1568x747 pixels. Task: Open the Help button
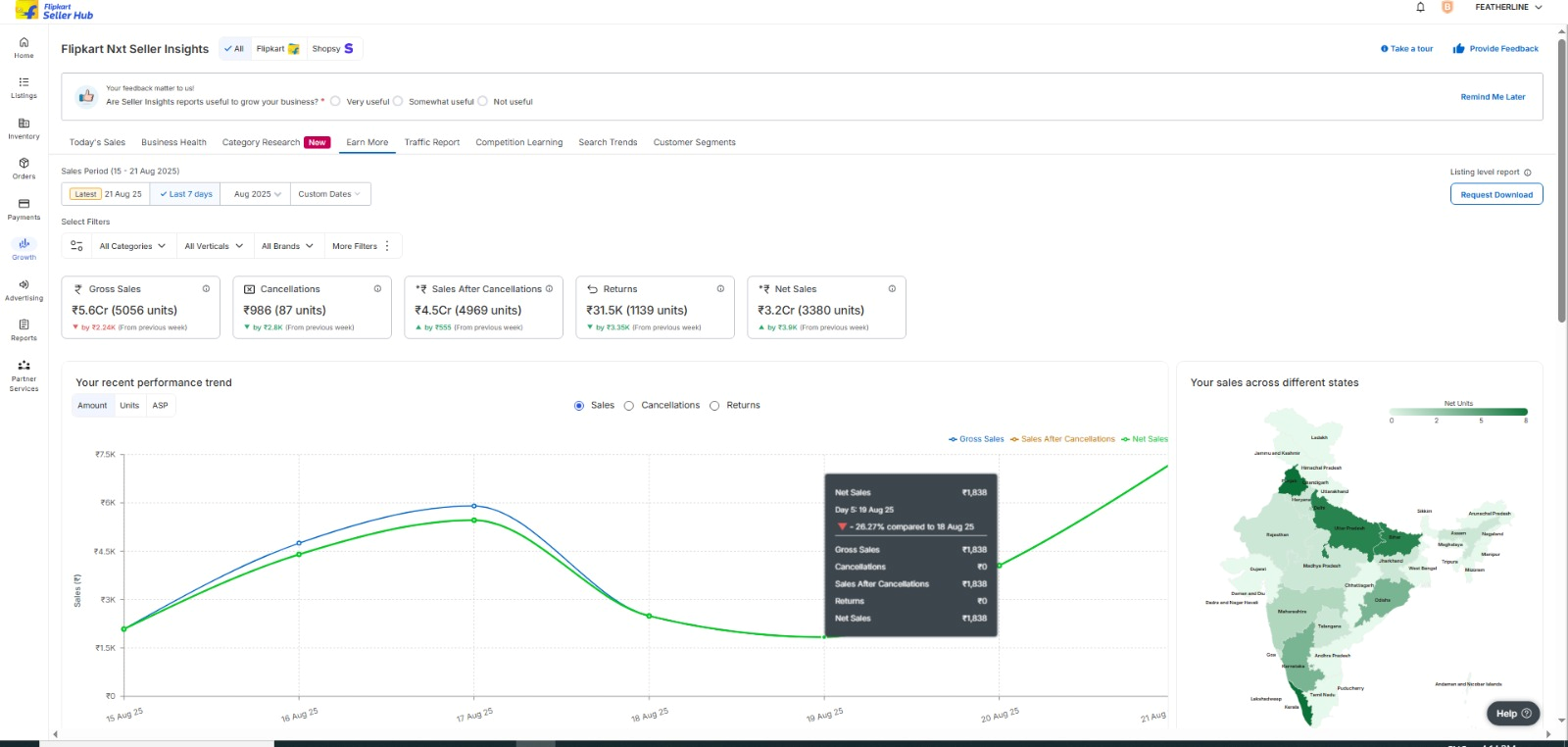pos(1513,714)
